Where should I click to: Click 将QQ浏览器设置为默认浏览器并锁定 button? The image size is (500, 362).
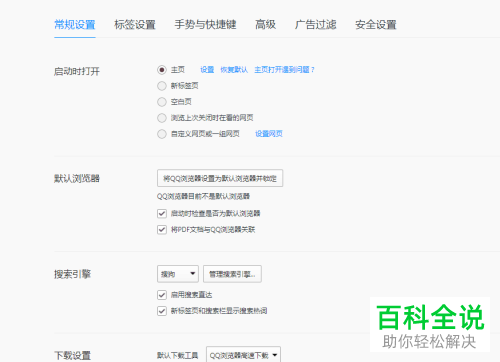(220, 178)
